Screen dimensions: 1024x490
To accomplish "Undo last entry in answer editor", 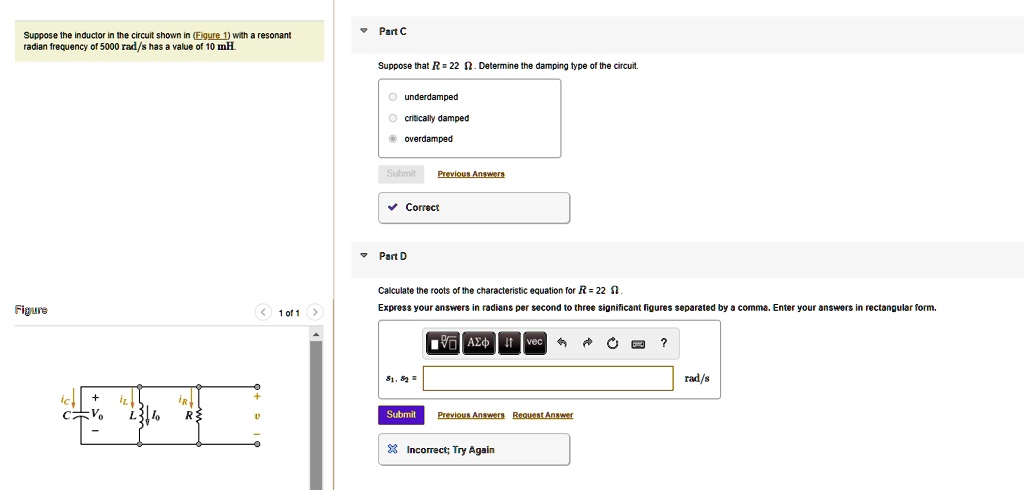I will [x=562, y=343].
